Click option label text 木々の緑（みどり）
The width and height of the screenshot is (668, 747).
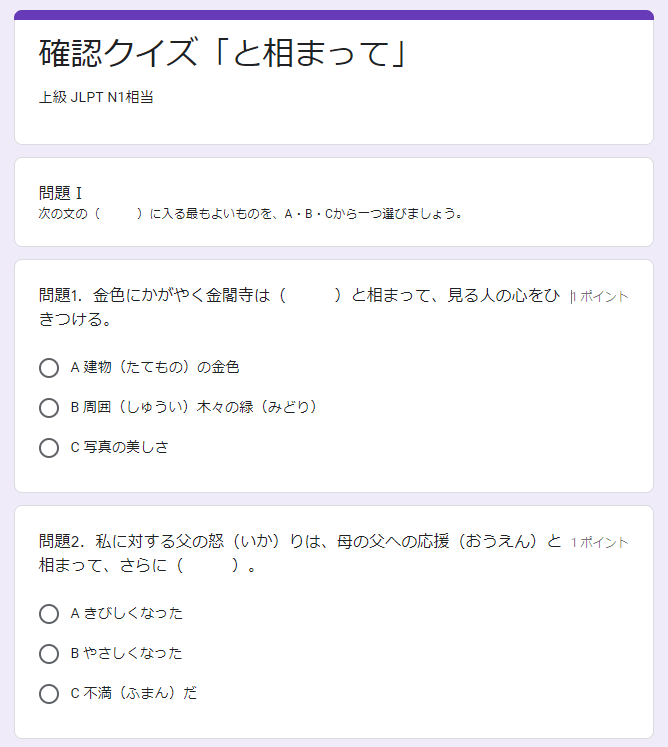pyautogui.click(x=257, y=407)
